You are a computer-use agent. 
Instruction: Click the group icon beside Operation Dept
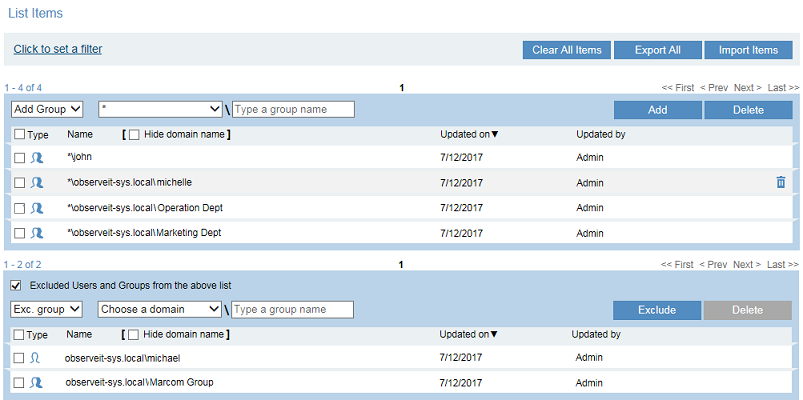pos(37,208)
